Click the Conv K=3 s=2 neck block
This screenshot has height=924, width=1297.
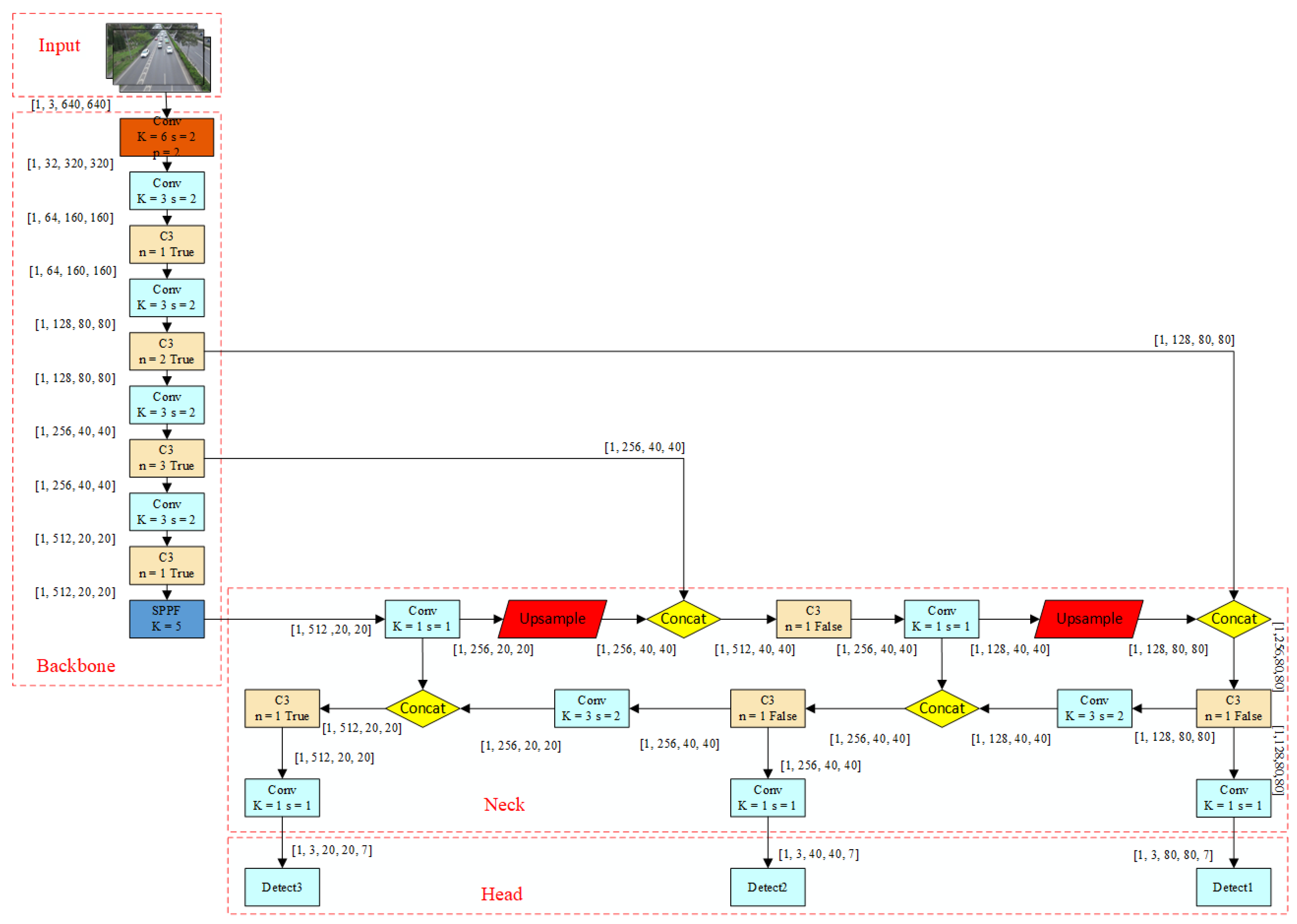coord(592,708)
